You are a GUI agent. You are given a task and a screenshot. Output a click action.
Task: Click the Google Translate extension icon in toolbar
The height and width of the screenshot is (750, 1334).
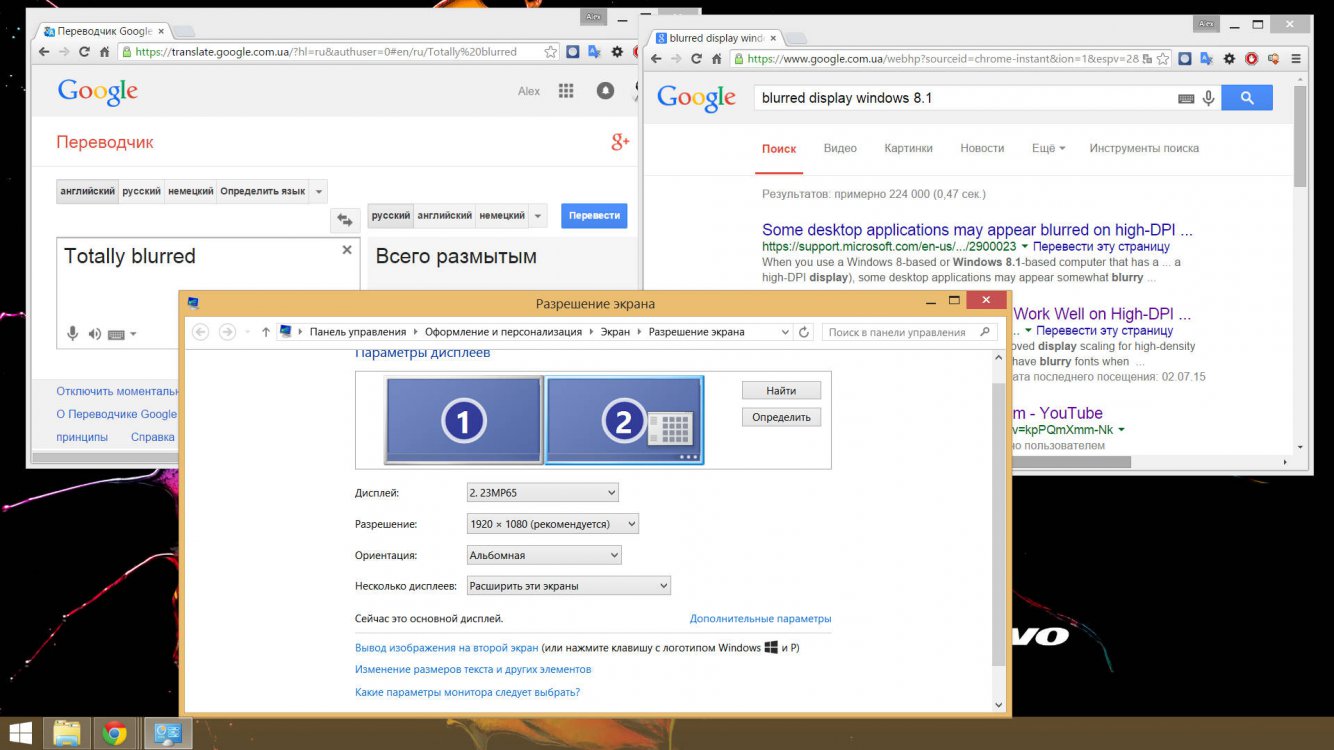pos(1206,58)
